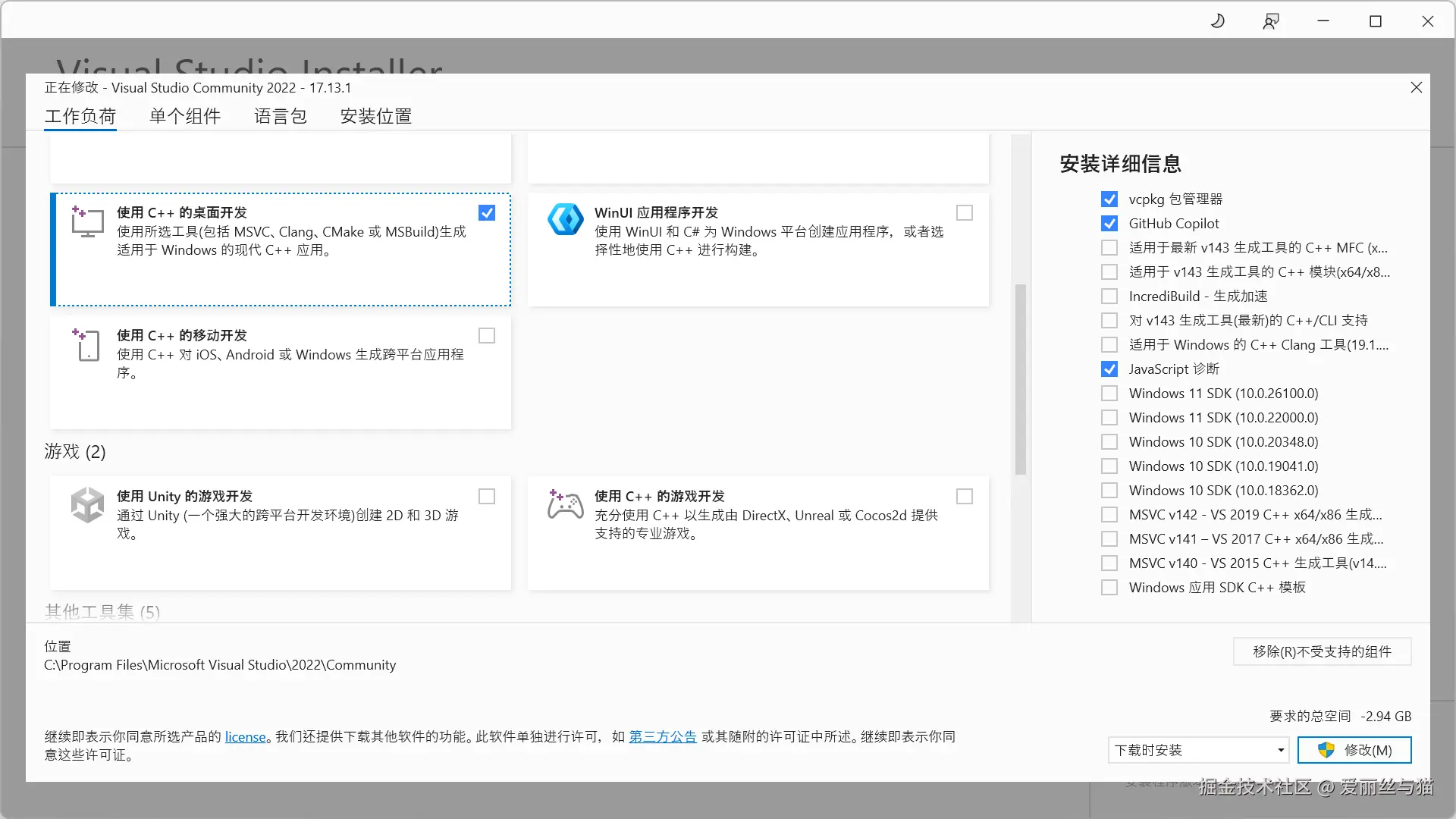Click the workloads list vertical scrollbar
Screen dimensions: 1456x819
point(1021,379)
